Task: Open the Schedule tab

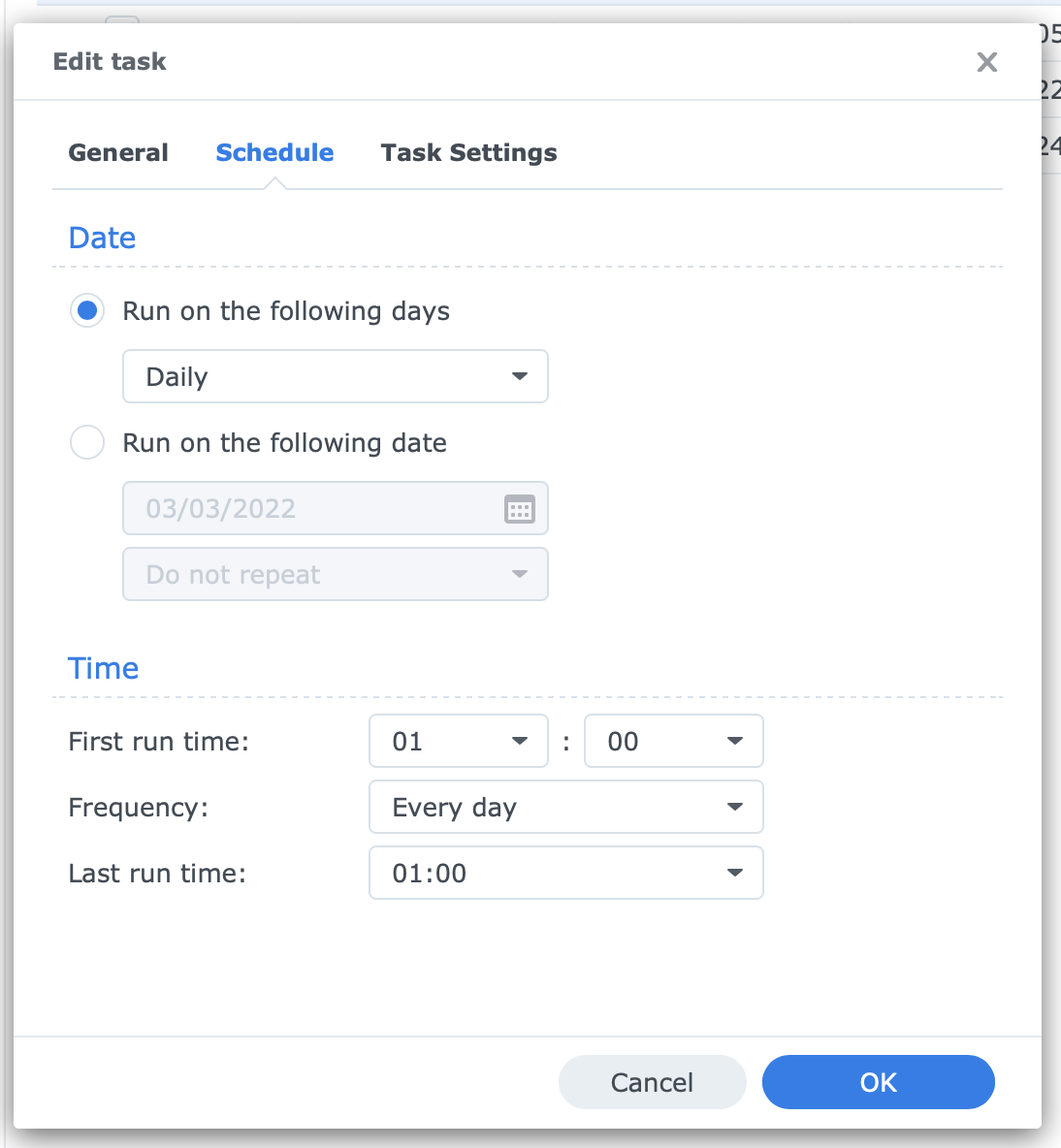Action: click(274, 152)
